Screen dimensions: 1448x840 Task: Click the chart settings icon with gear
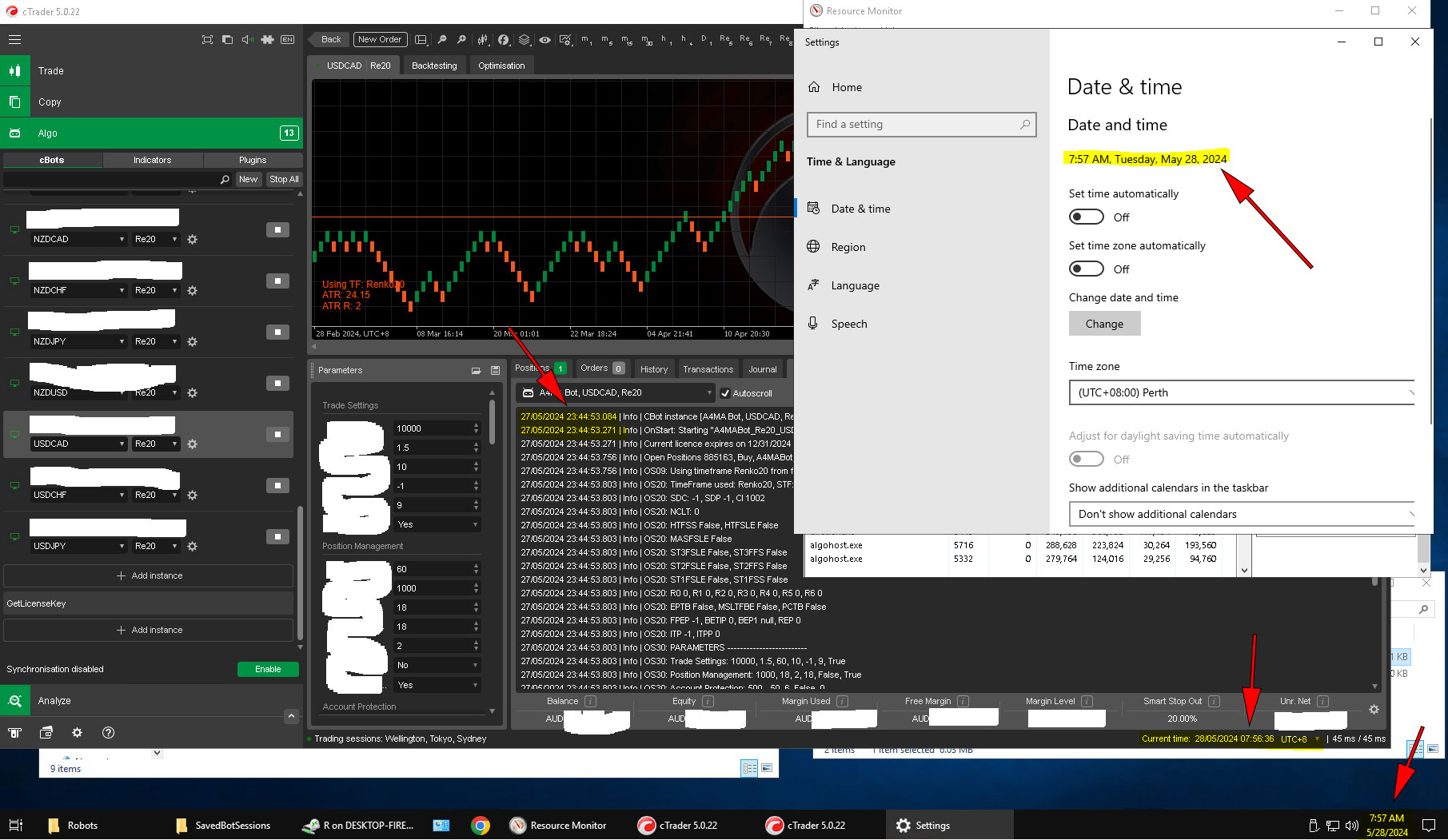565,39
